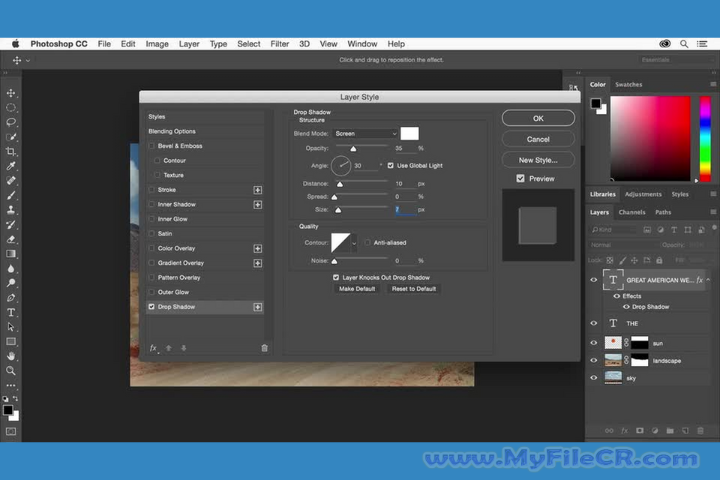
Task: Select the Zoom tool
Action: click(11, 371)
